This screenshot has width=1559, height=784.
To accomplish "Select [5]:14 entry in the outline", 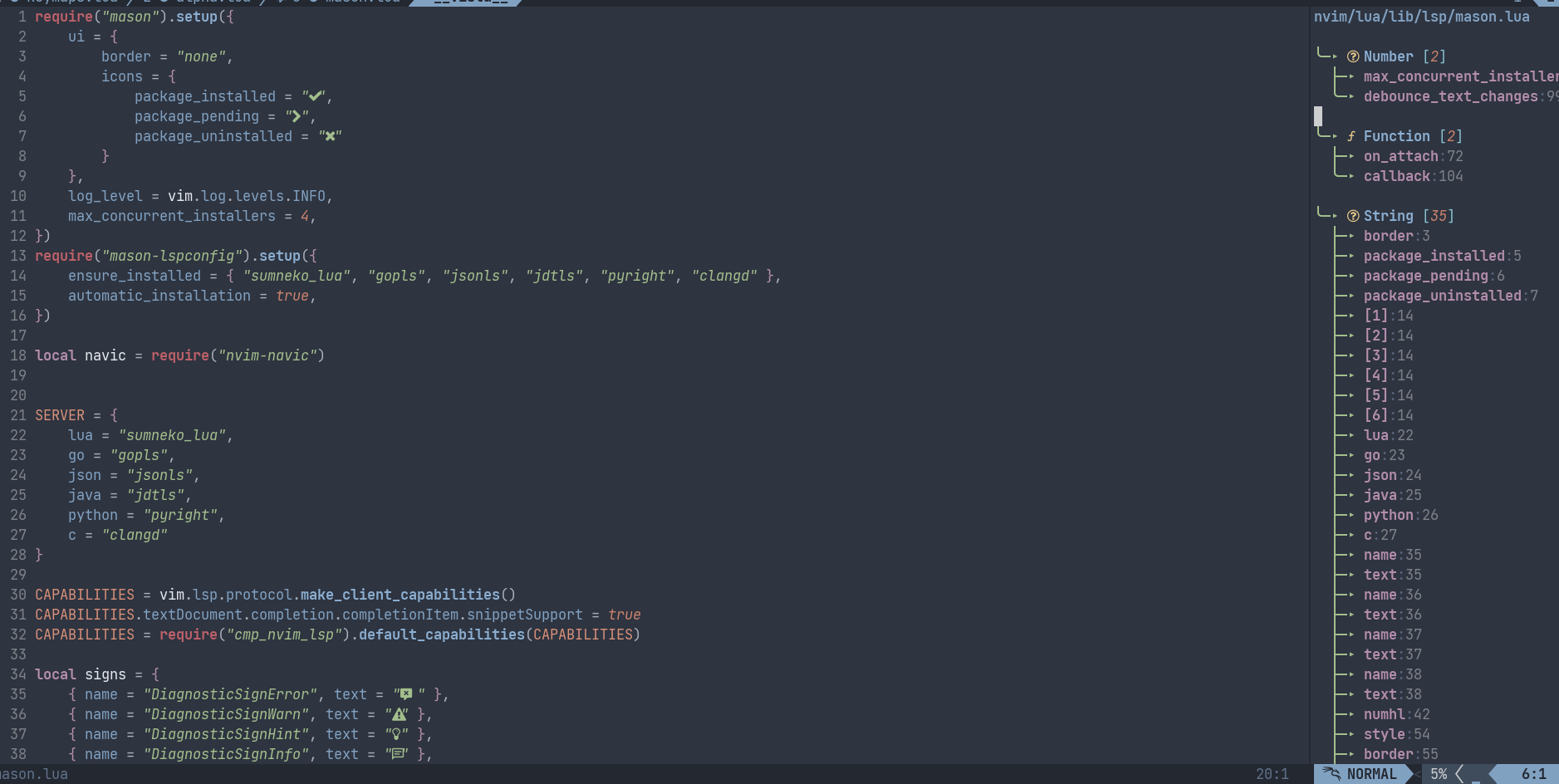I will pyautogui.click(x=1388, y=395).
